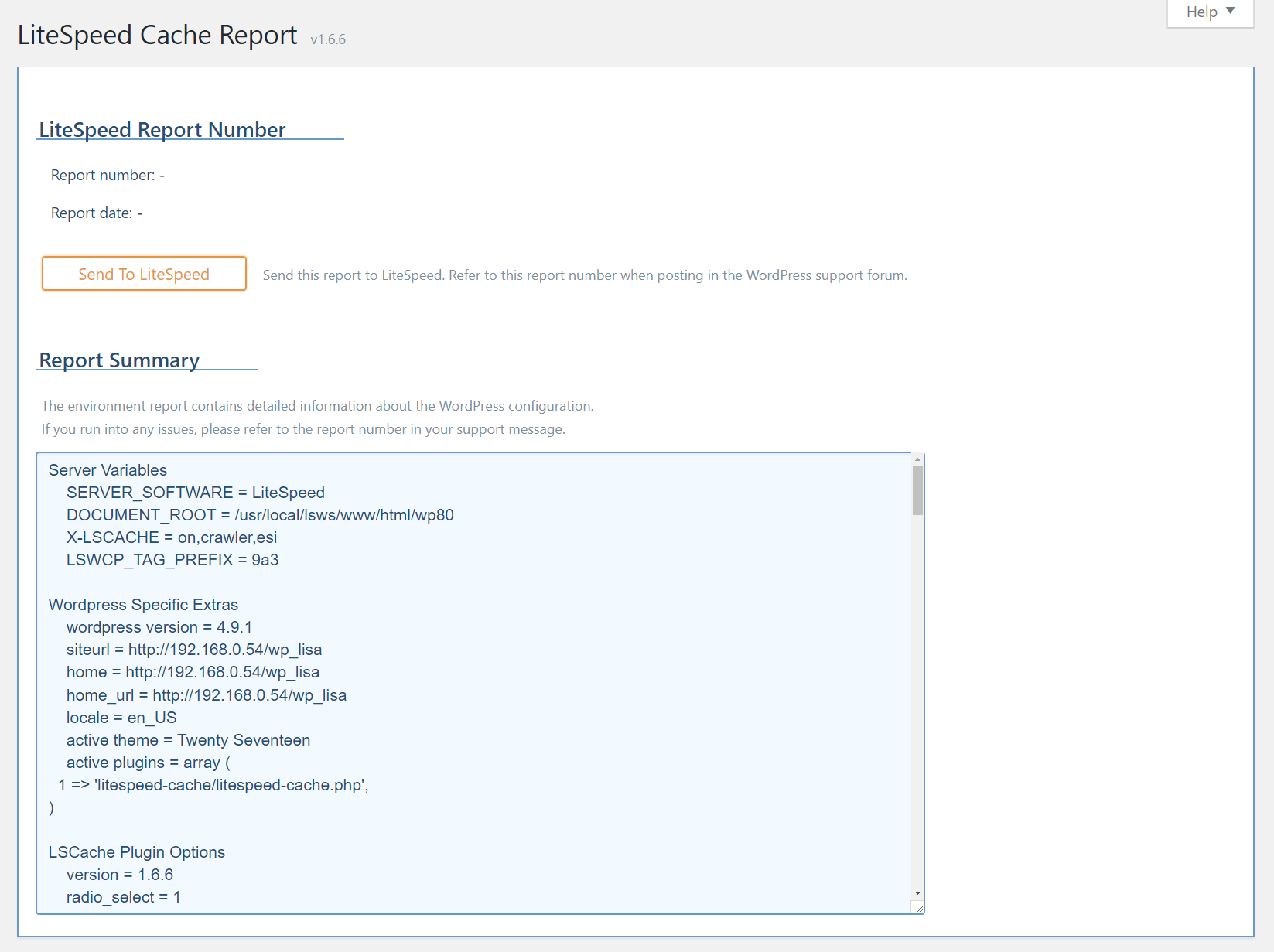
Task: Click the 'version = 1.6.6' line
Action: 120,875
